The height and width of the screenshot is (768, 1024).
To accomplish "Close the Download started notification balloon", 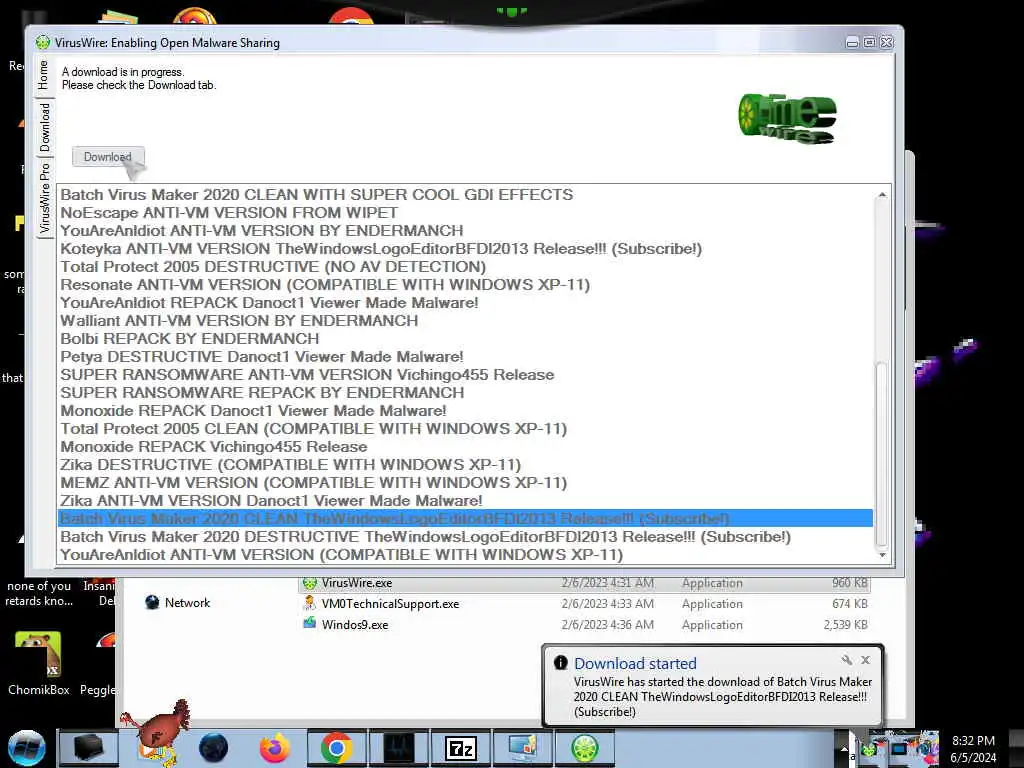I will [865, 660].
